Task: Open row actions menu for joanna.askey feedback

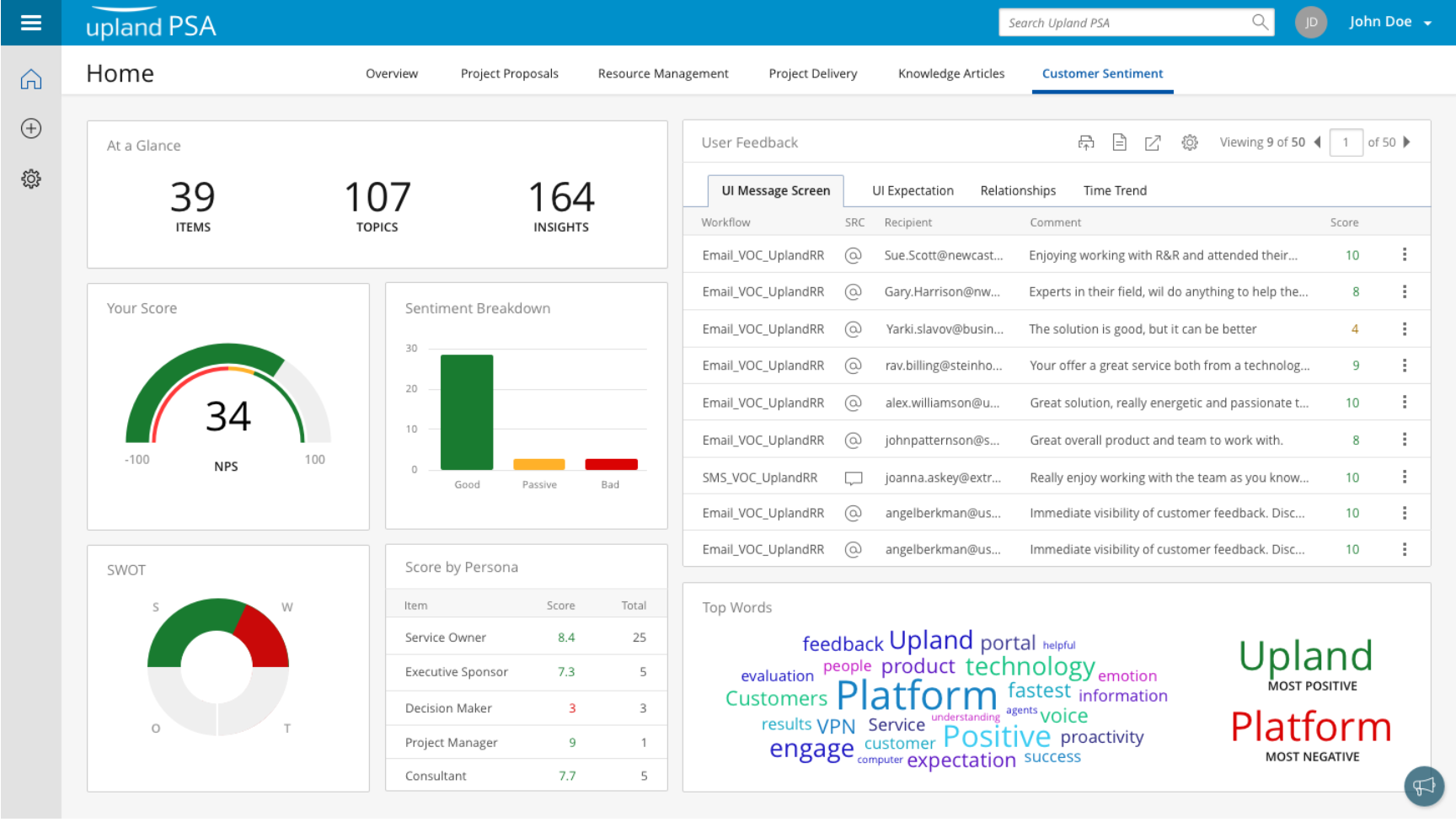Action: (x=1405, y=477)
